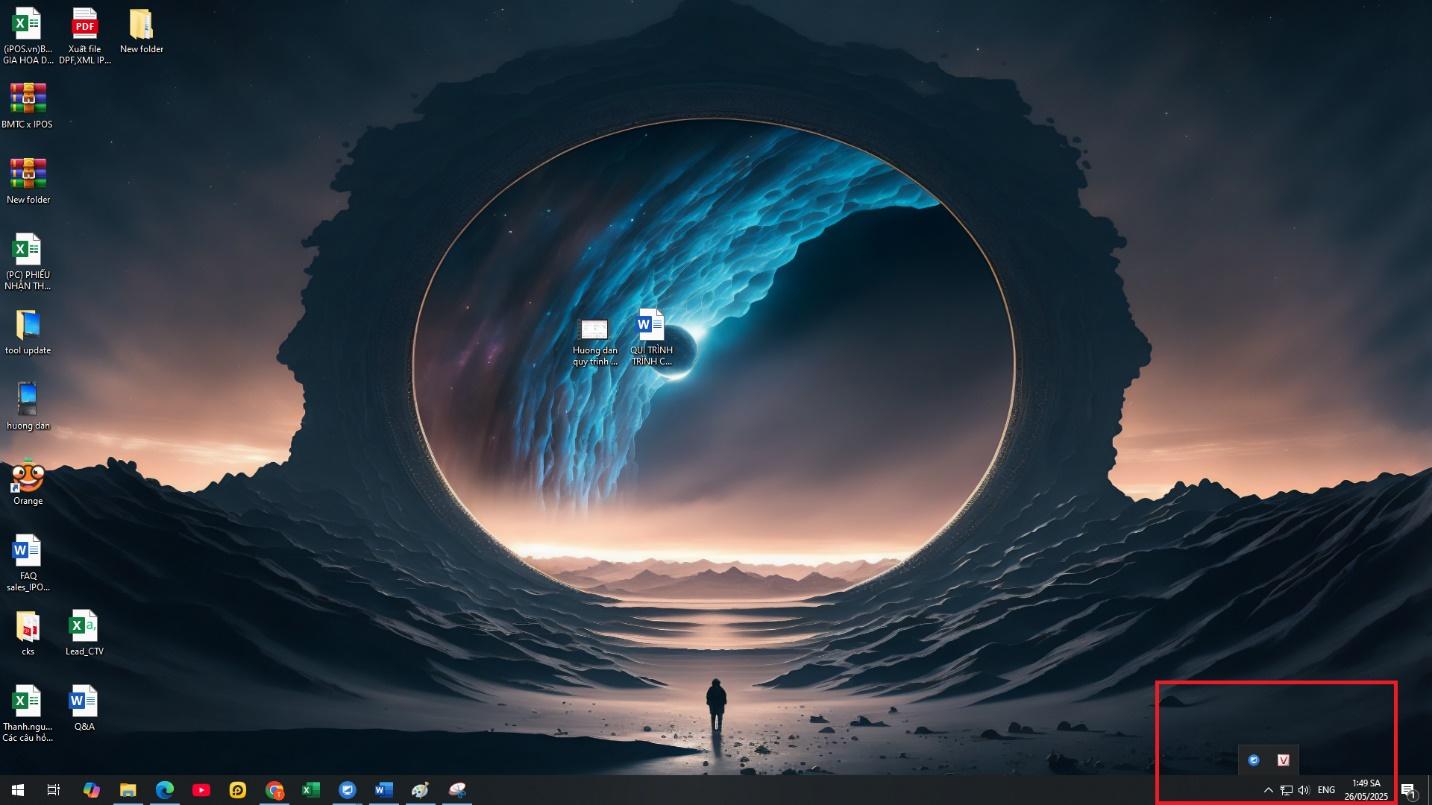Open Paint palette icon on the taskbar
Viewport: 1432px width, 805px height.
[x=420, y=790]
